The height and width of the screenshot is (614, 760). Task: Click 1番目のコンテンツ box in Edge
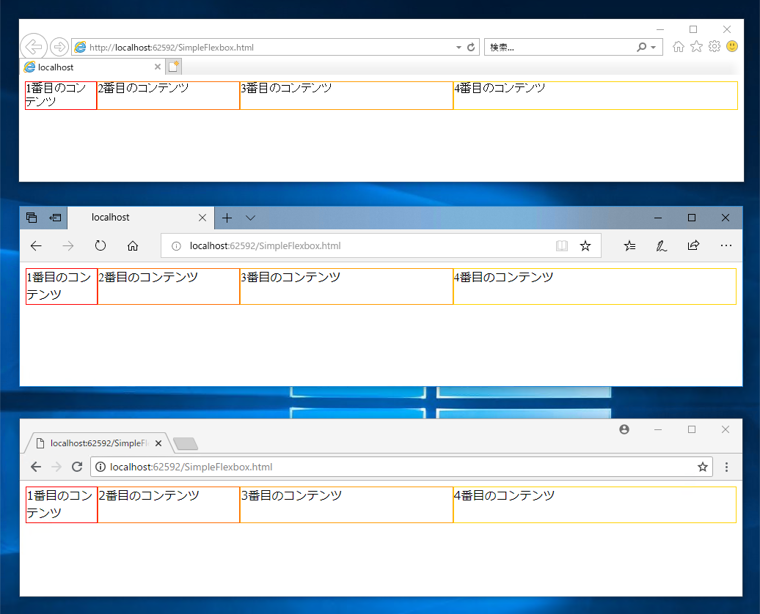coord(62,286)
